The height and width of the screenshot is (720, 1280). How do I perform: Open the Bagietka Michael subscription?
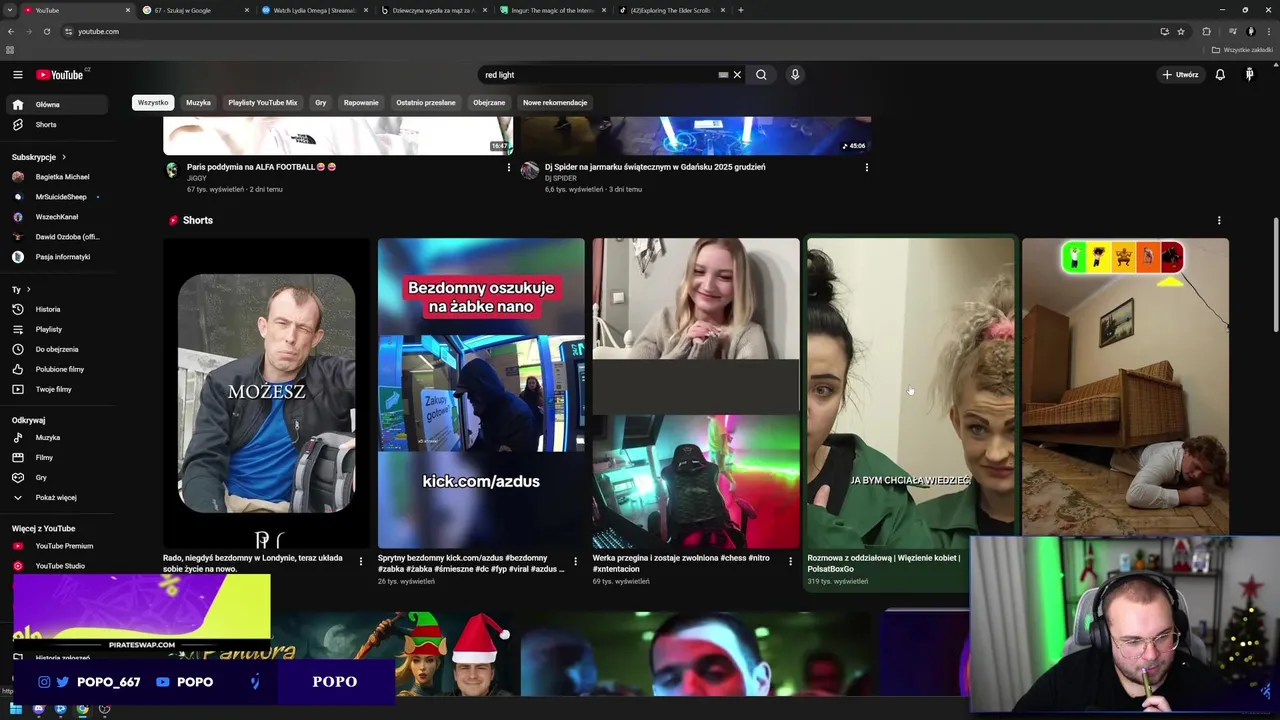(x=60, y=177)
